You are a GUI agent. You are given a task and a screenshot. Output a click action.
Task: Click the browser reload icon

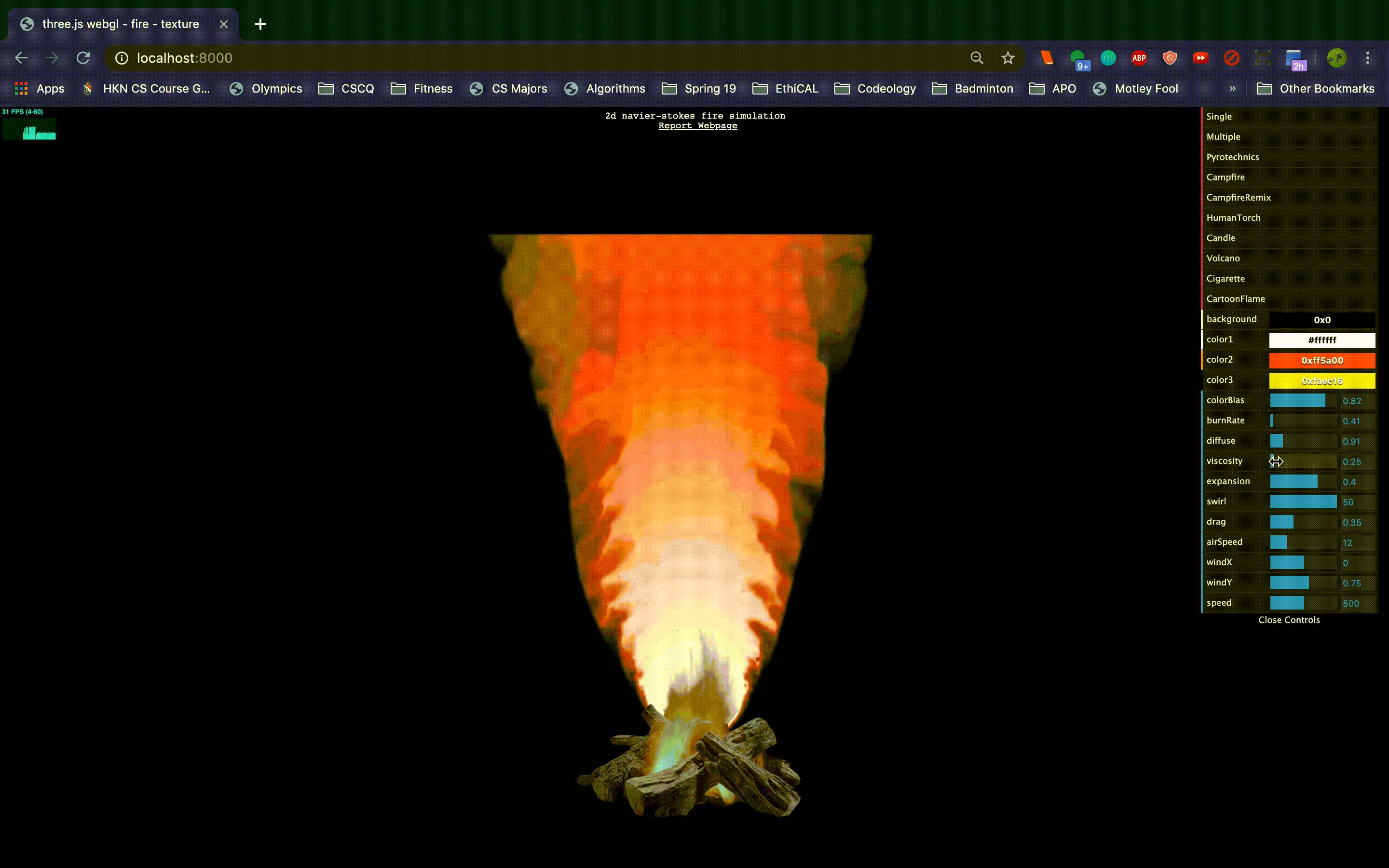(83, 58)
